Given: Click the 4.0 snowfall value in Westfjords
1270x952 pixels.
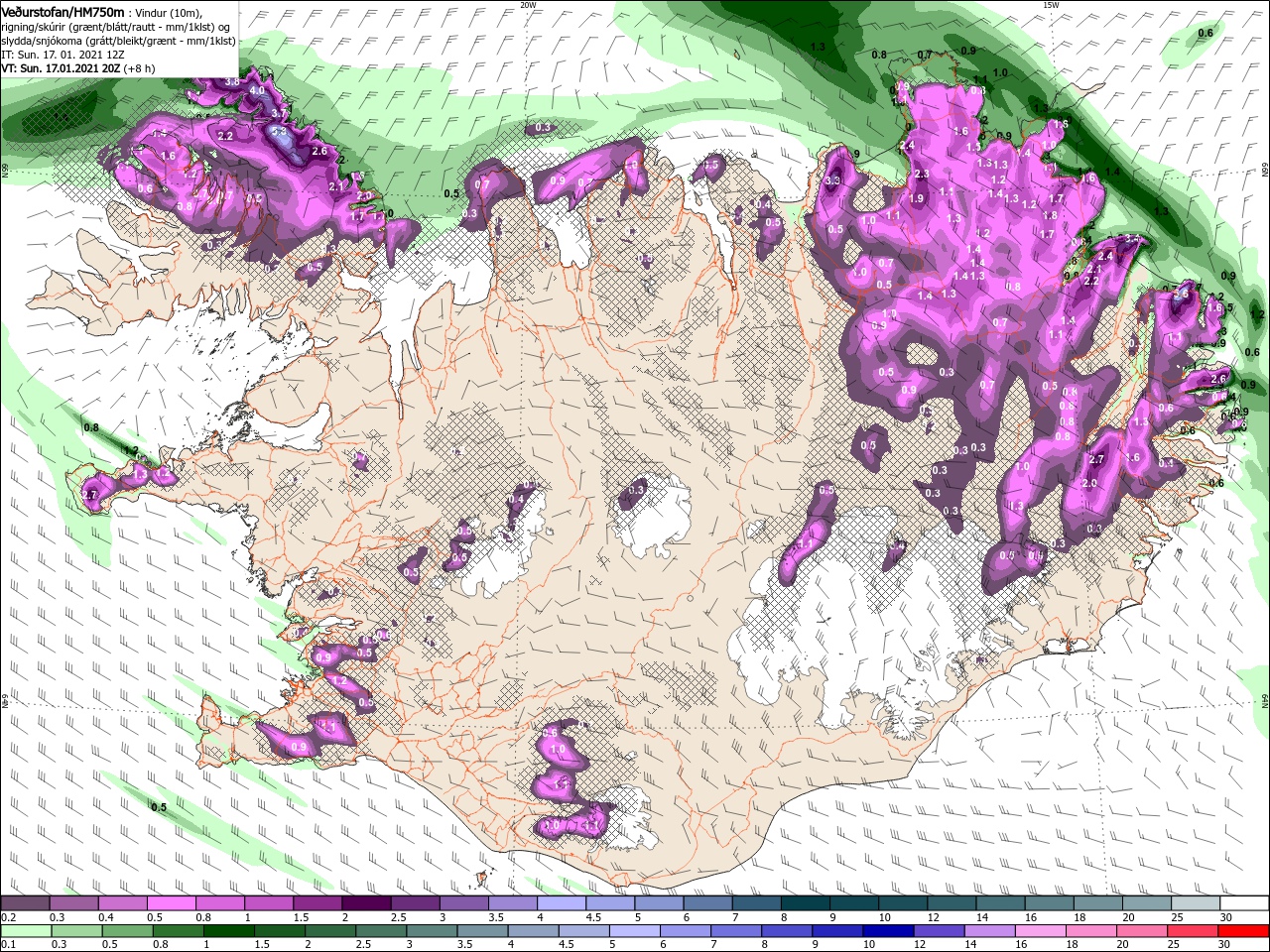Looking at the screenshot, I should point(257,90).
